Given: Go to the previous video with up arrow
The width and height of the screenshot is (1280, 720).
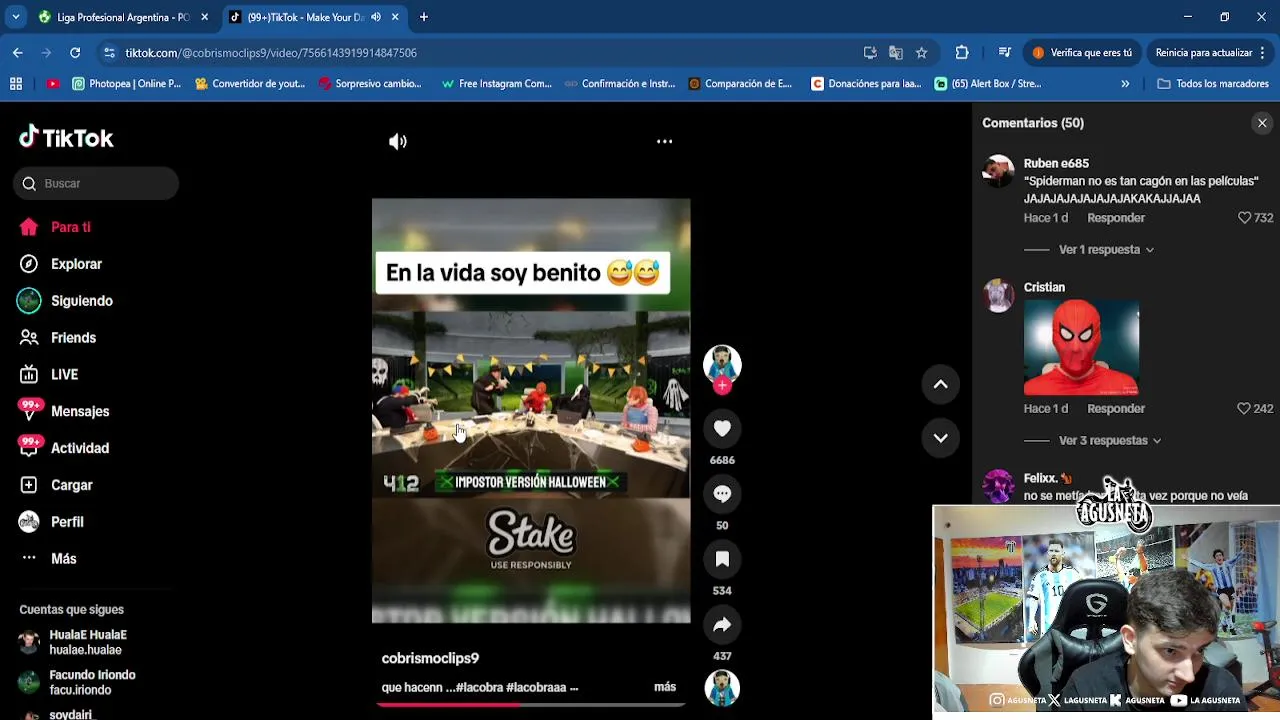Looking at the screenshot, I should pos(940,384).
